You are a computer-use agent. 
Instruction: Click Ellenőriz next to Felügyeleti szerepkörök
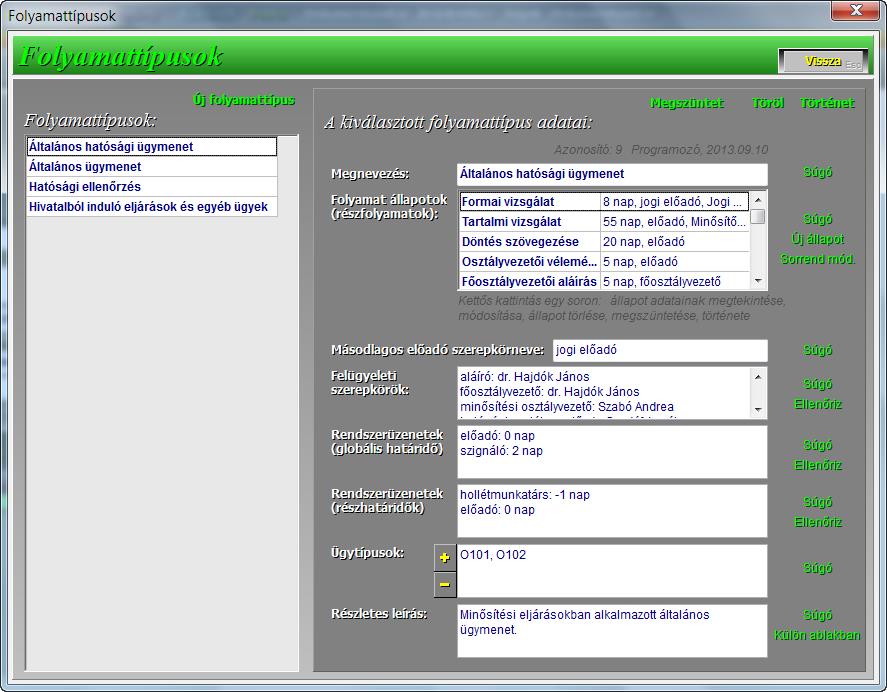tap(818, 405)
